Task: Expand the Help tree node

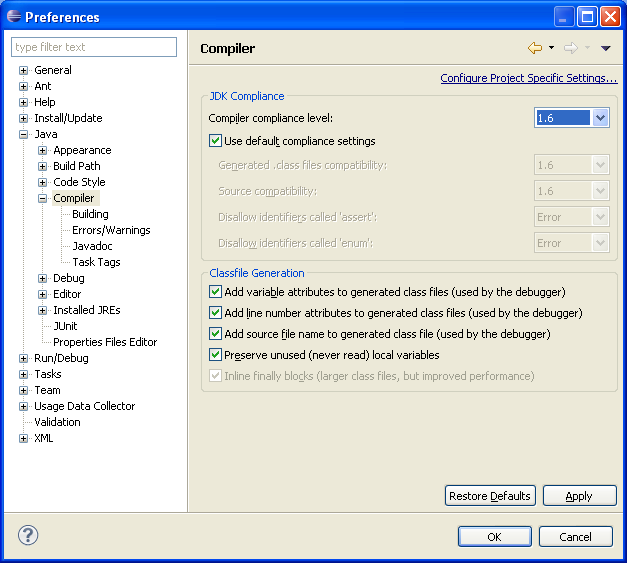Action: [x=23, y=102]
